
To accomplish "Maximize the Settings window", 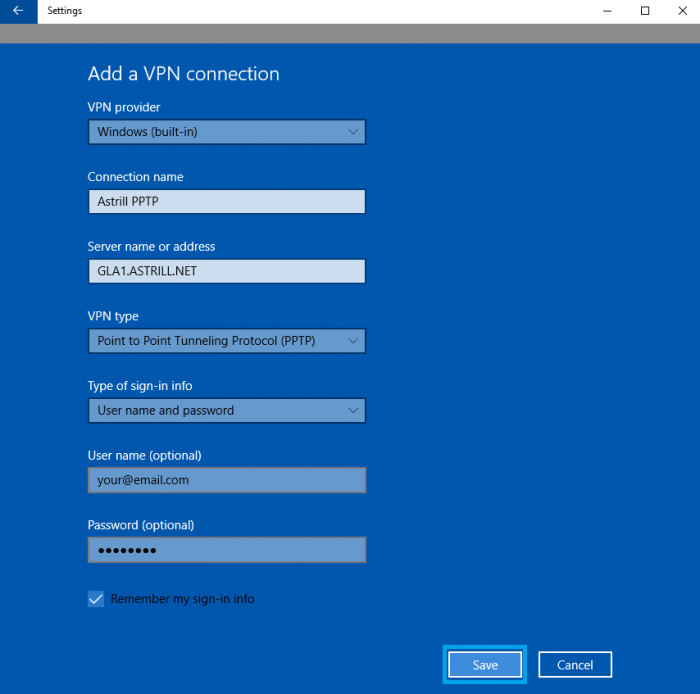I will click(645, 11).
